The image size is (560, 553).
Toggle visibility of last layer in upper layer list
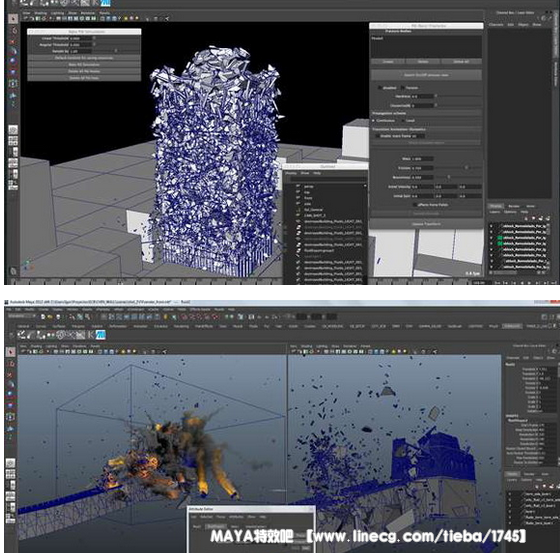coord(491,267)
